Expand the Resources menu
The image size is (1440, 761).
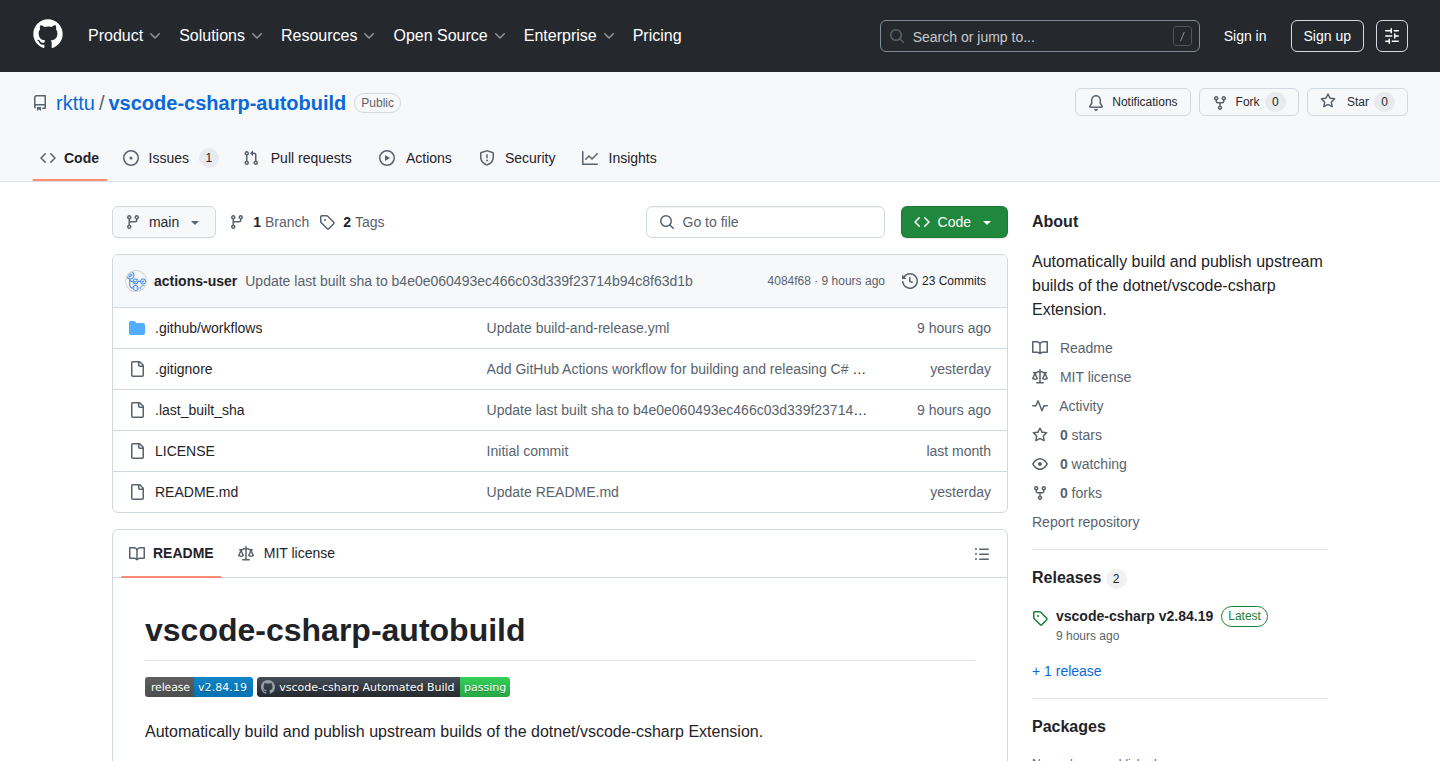328,36
